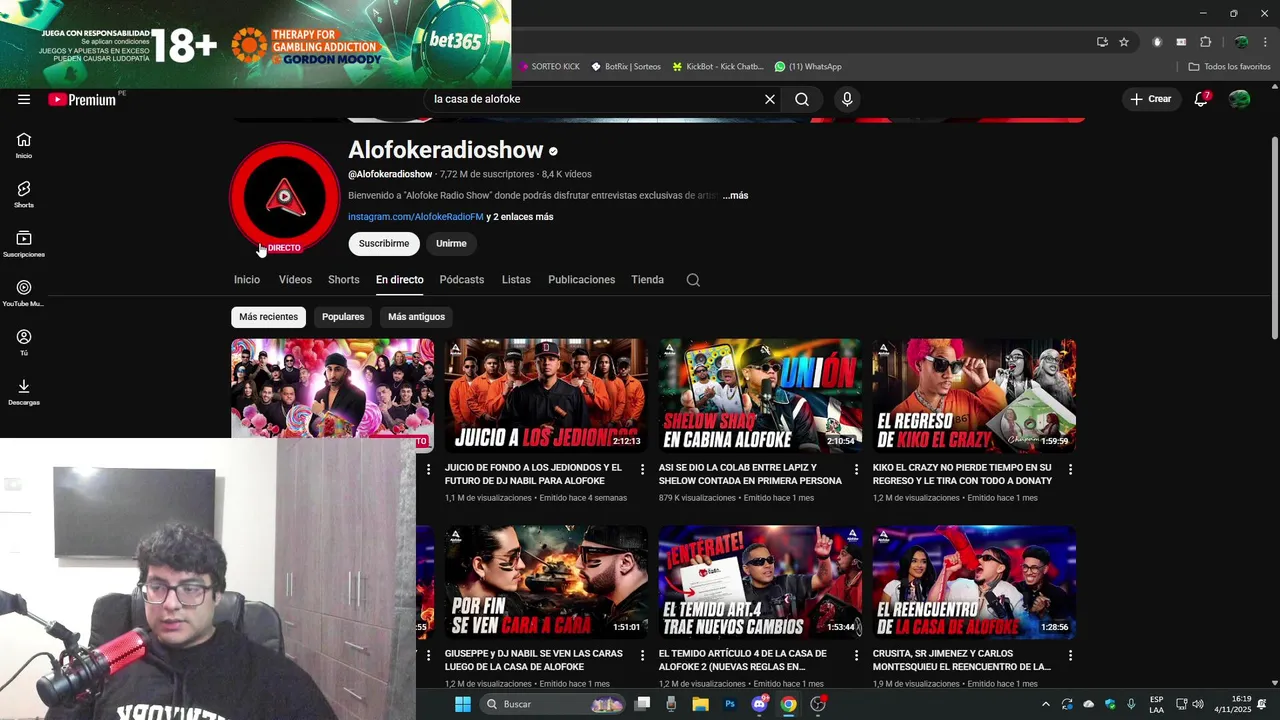Viewport: 1280px width, 720px height.
Task: Click the Unirme button
Action: (451, 244)
